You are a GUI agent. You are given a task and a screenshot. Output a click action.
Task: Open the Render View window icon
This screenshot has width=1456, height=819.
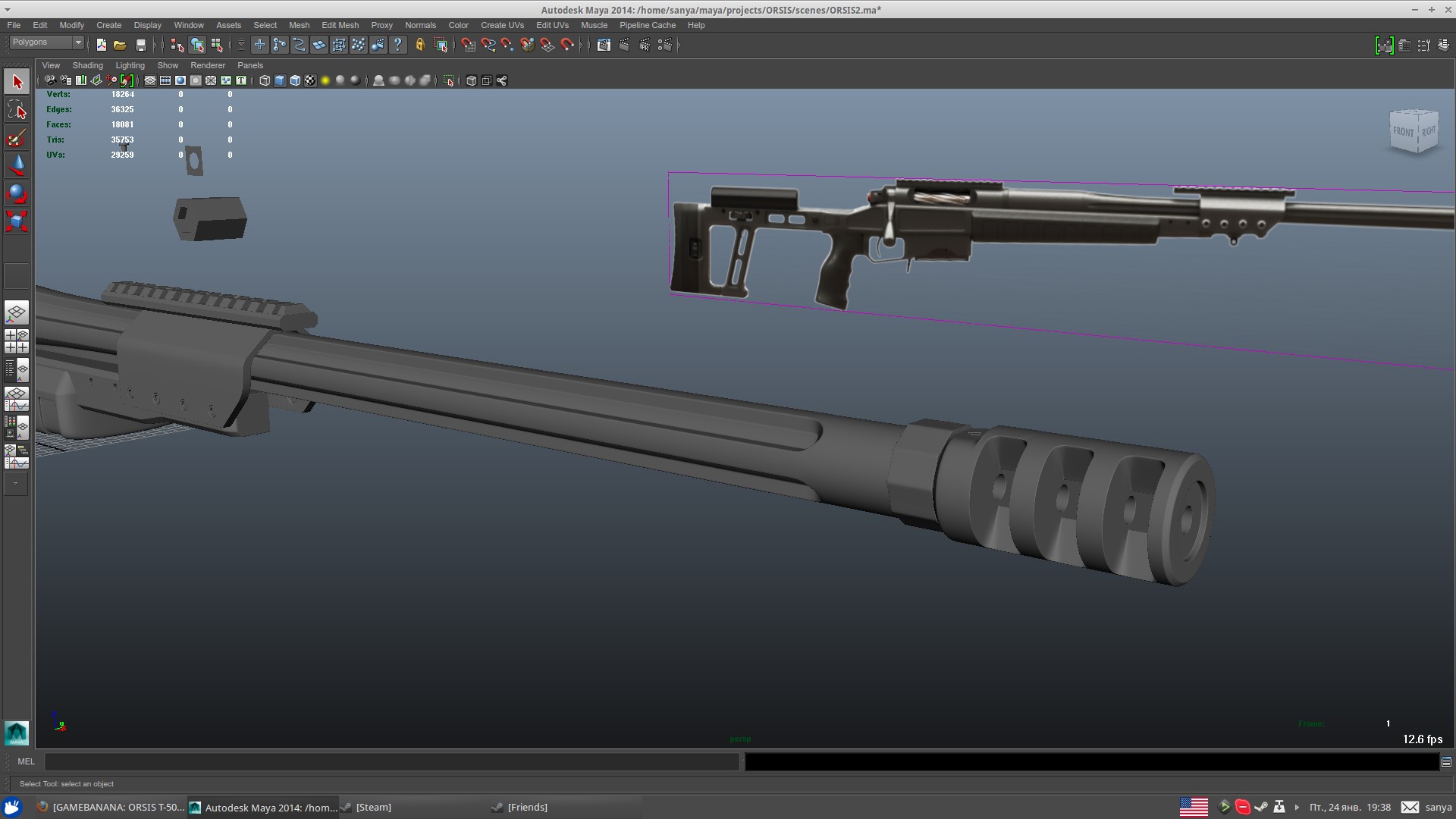(x=604, y=45)
